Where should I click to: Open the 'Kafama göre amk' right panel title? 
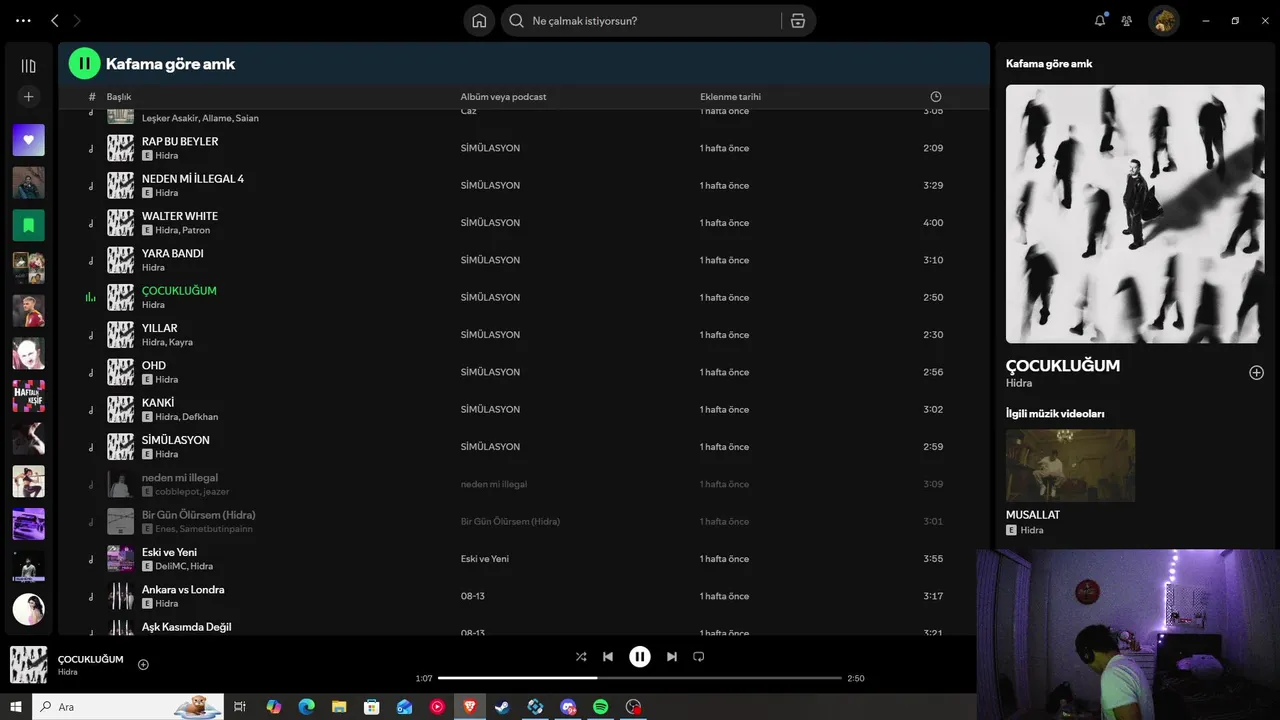click(1049, 64)
